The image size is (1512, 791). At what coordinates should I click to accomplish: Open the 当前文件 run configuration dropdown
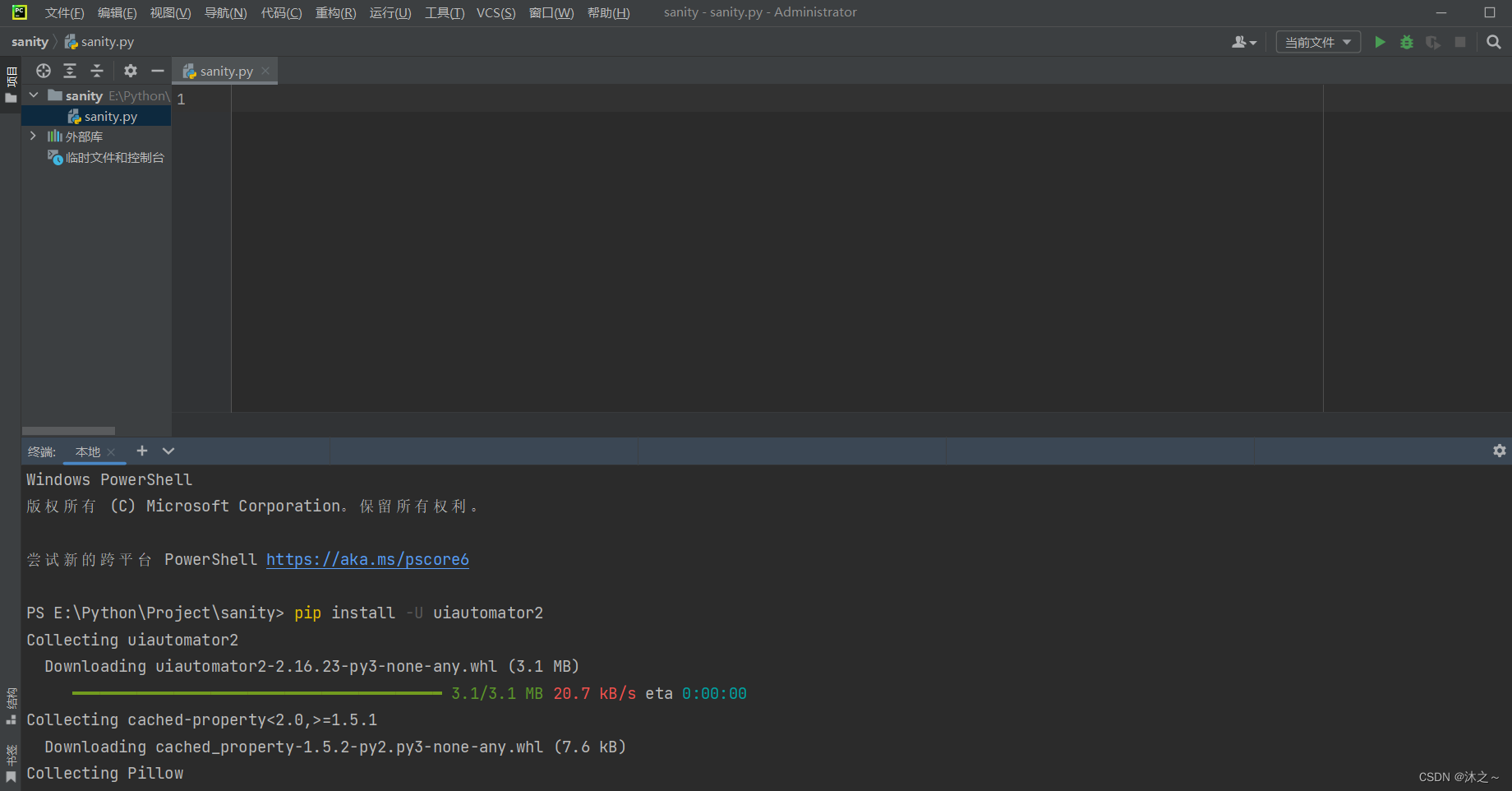click(x=1317, y=42)
